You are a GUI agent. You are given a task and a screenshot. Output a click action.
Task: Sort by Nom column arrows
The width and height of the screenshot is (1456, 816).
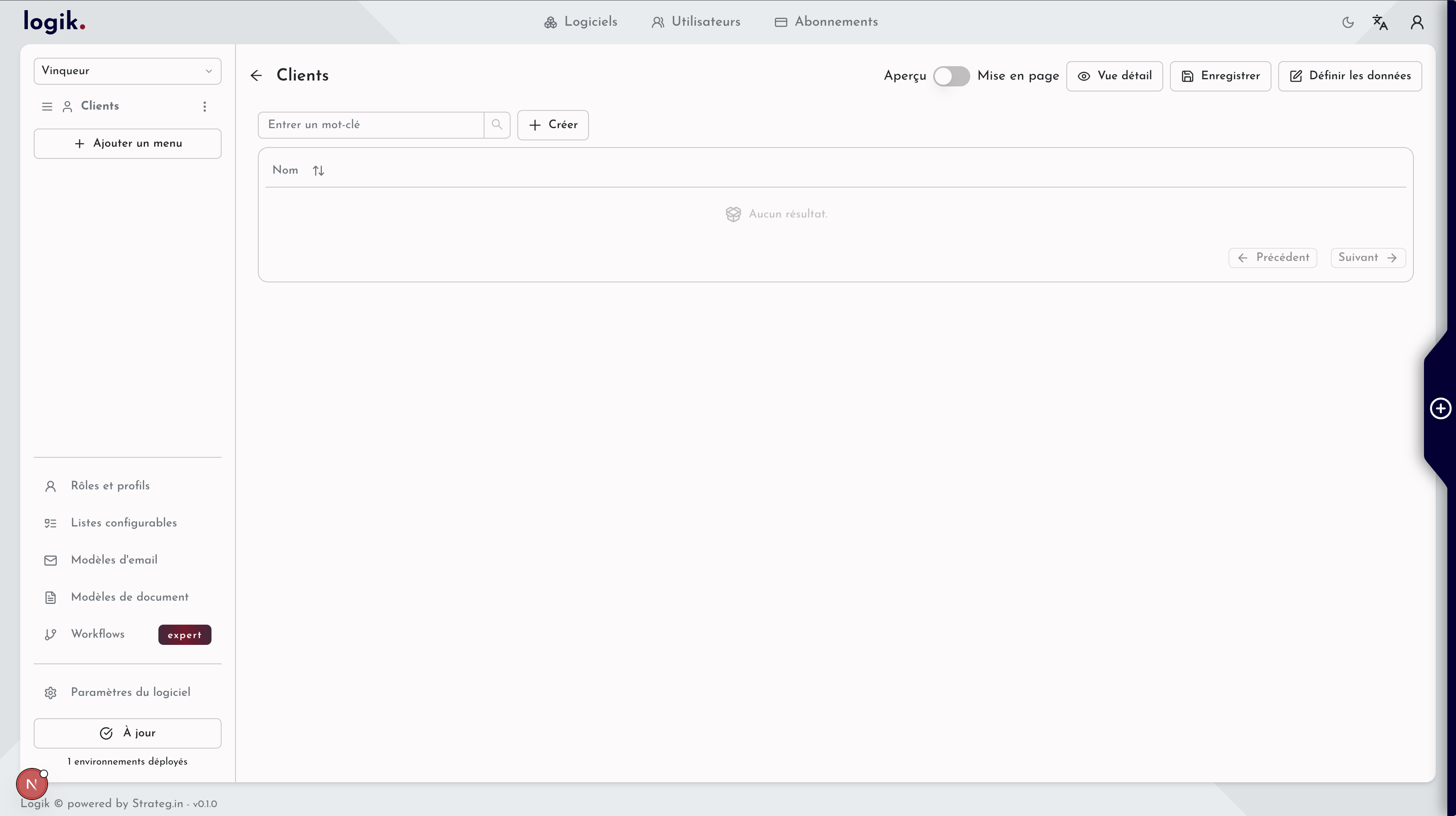click(x=318, y=171)
